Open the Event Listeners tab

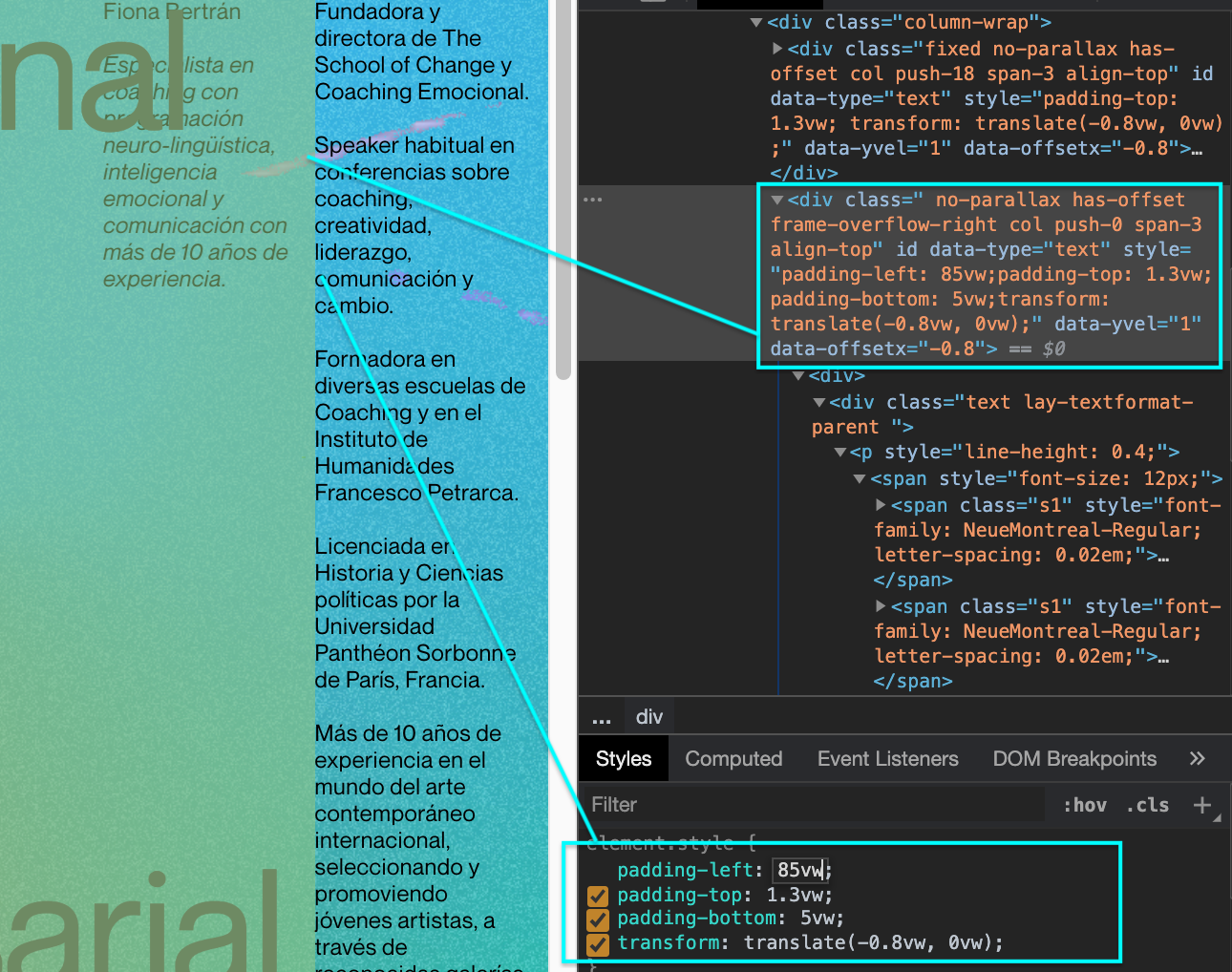click(x=887, y=759)
